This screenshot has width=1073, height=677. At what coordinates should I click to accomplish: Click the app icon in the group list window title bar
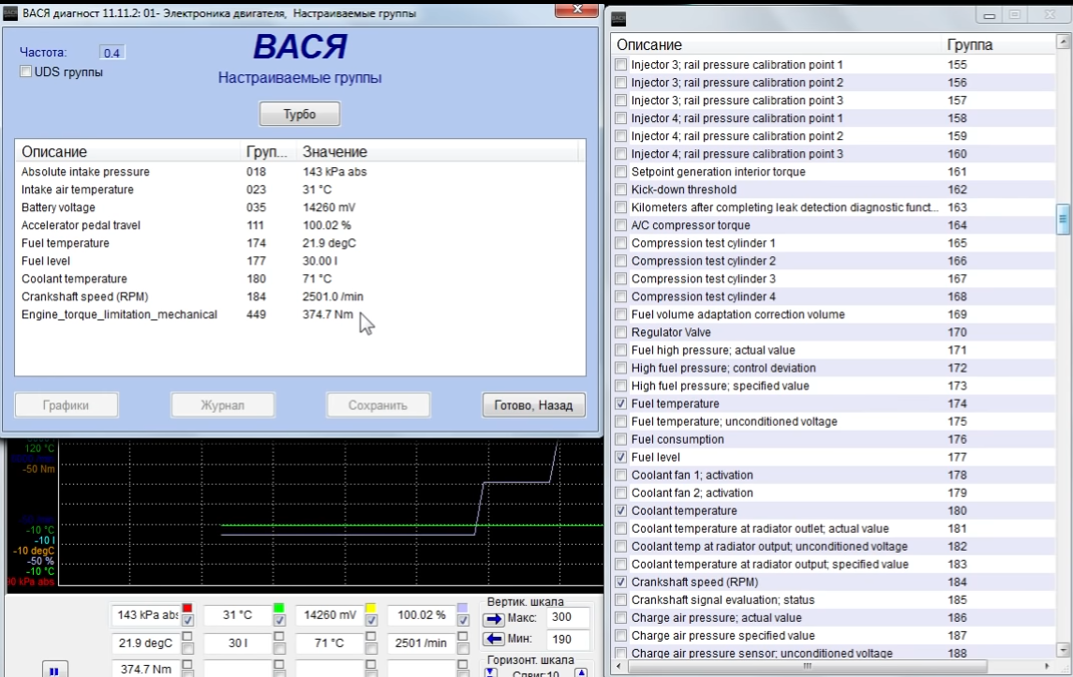click(619, 19)
